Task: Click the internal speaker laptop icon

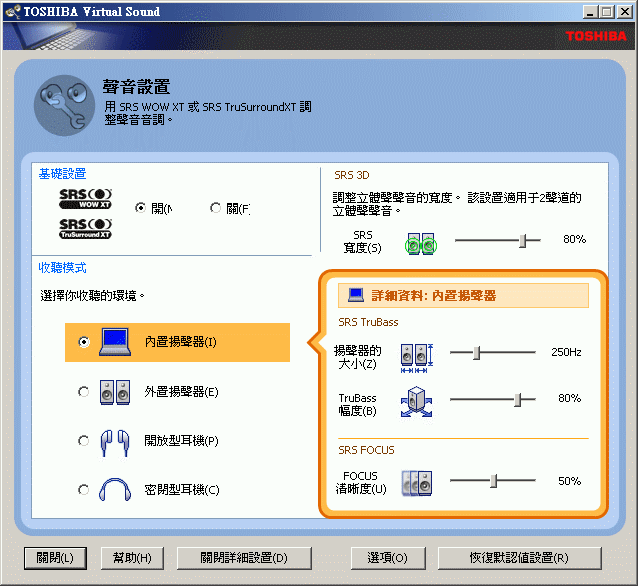Action: coord(115,342)
